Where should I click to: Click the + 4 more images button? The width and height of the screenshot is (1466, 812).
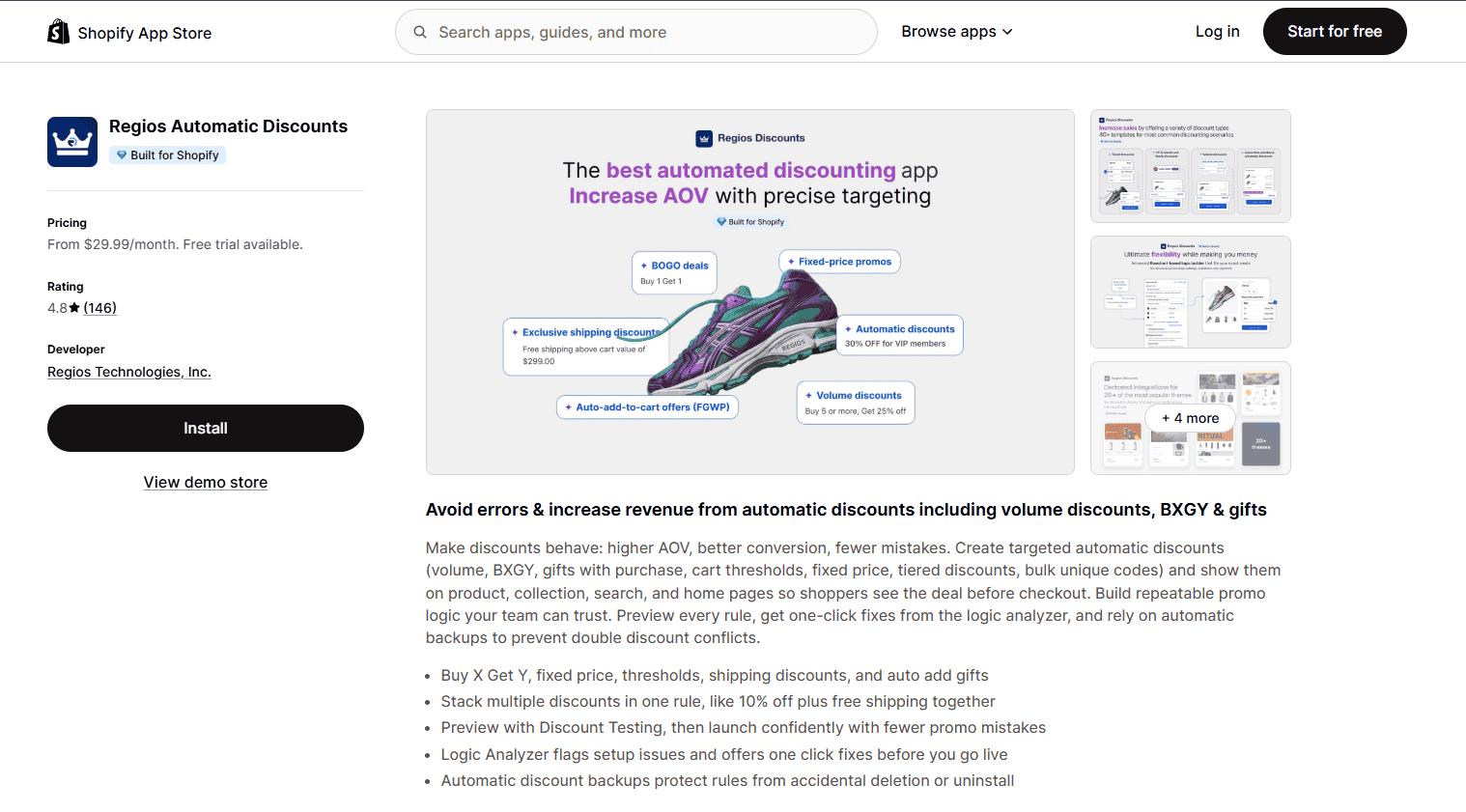[x=1191, y=418]
